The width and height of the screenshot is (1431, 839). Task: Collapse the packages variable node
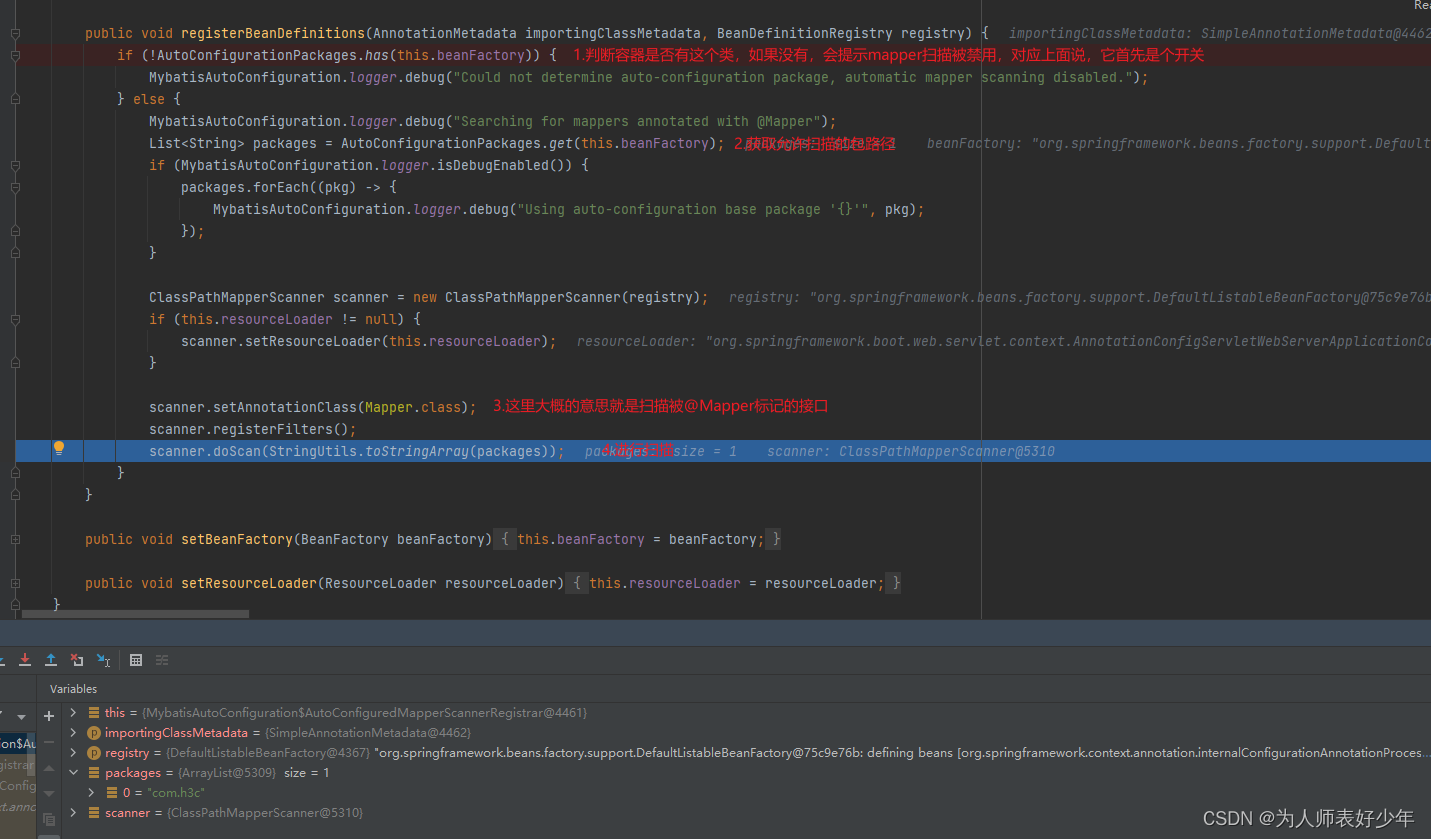[73, 773]
